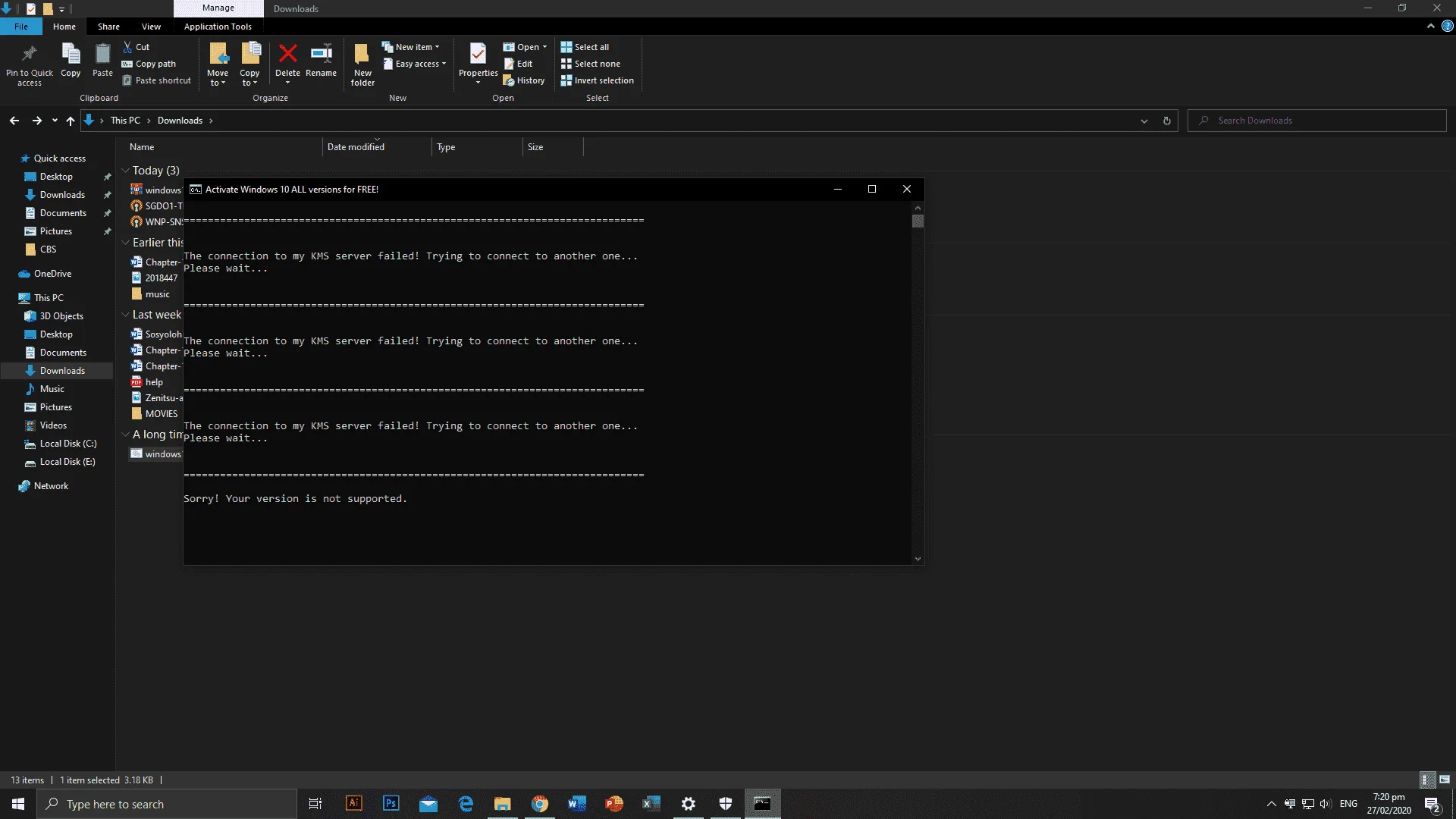The image size is (1456, 819).
Task: Open the Explorer Help question mark
Action: pos(1447,26)
